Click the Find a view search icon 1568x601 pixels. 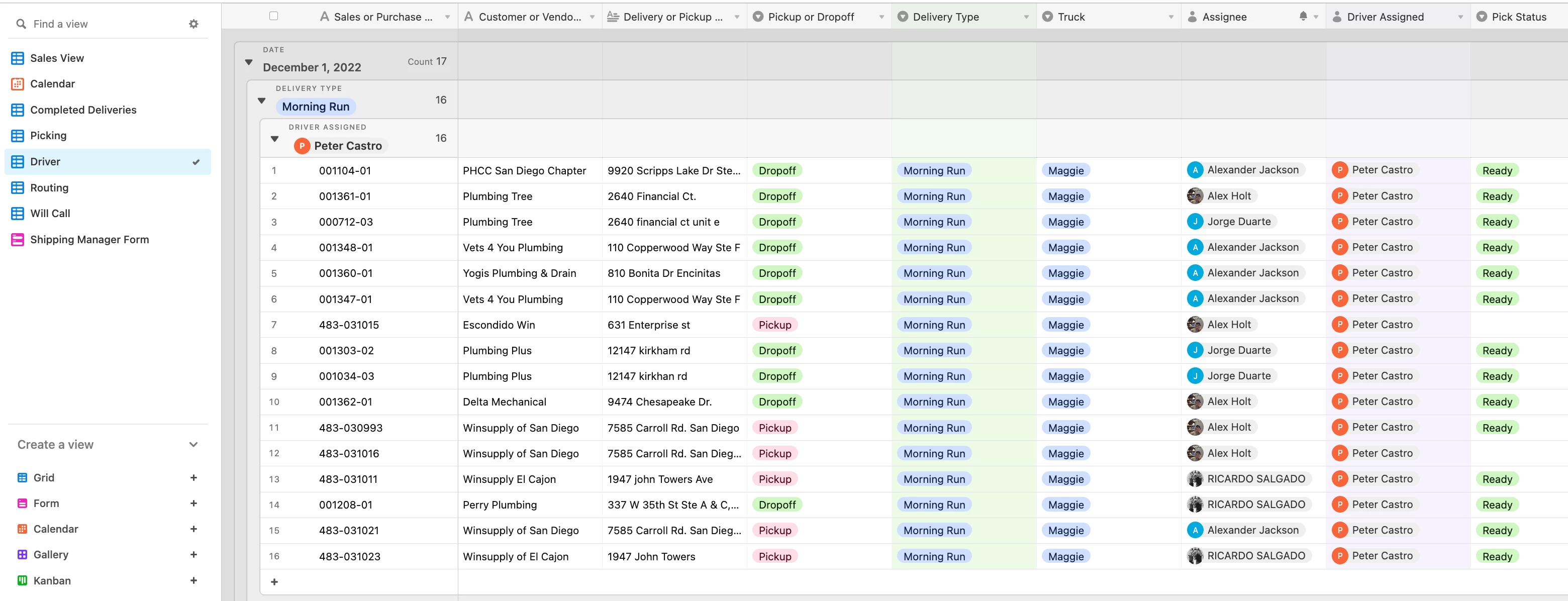pyautogui.click(x=21, y=24)
